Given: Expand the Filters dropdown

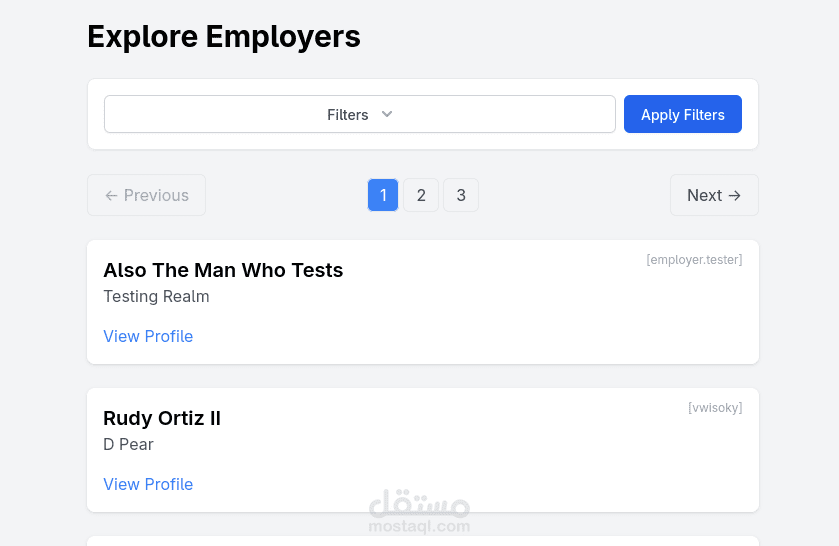Looking at the screenshot, I should pos(359,114).
